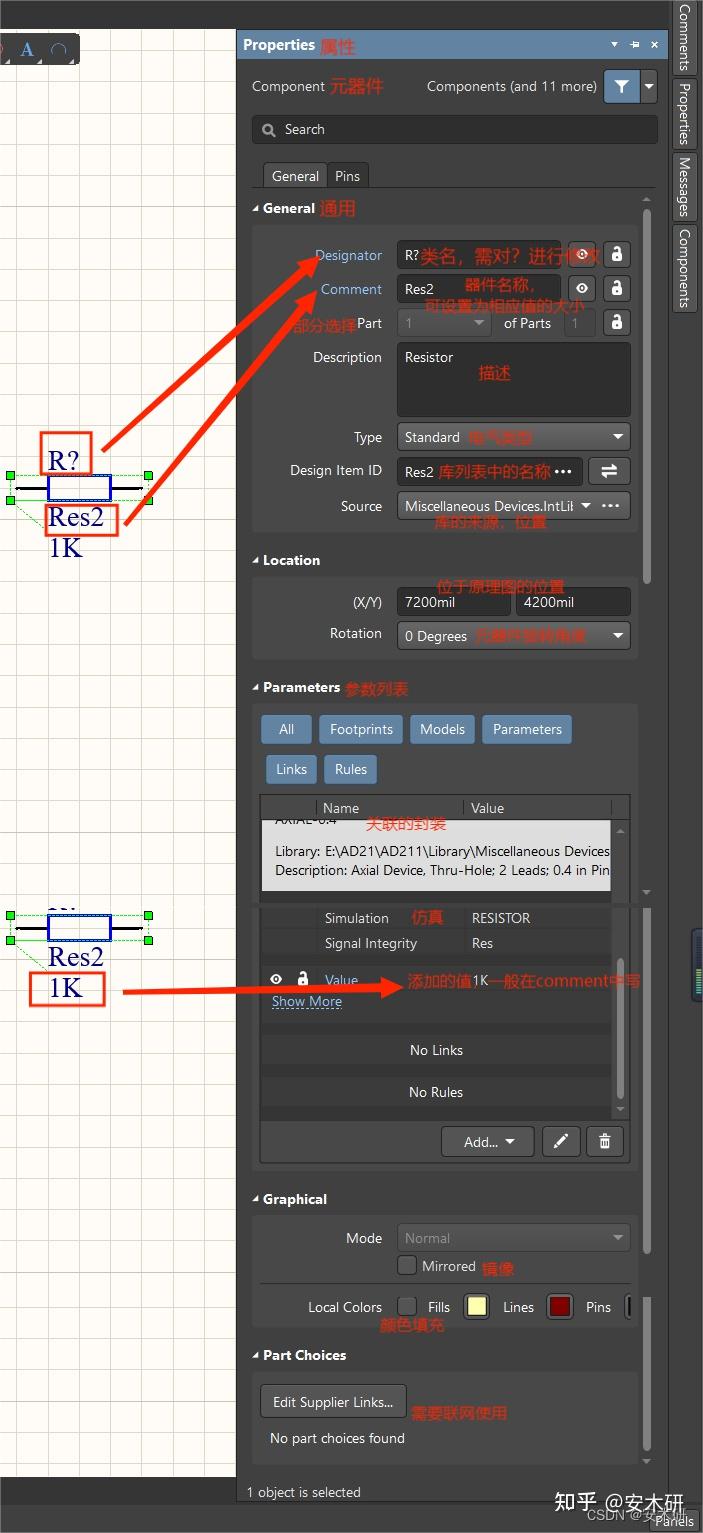
Task: Click the pencil edit parameter icon
Action: 560,1141
